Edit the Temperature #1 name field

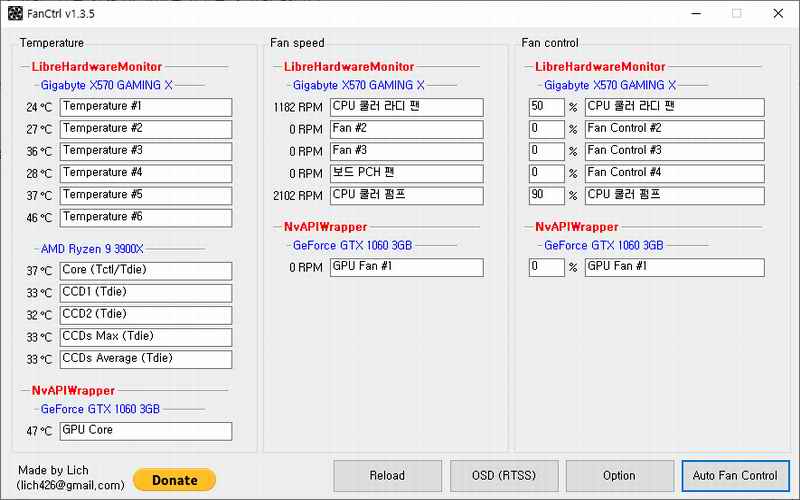pos(145,107)
